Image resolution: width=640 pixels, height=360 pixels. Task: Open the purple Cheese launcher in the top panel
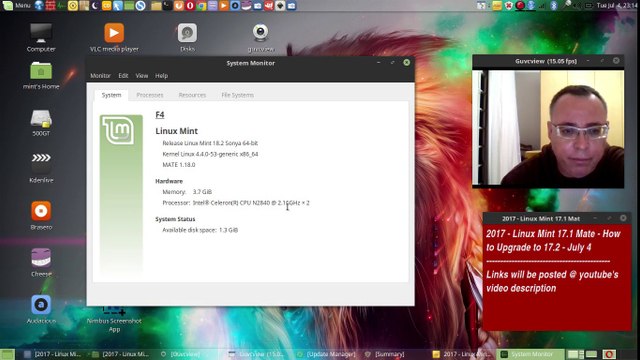tap(246, 5)
